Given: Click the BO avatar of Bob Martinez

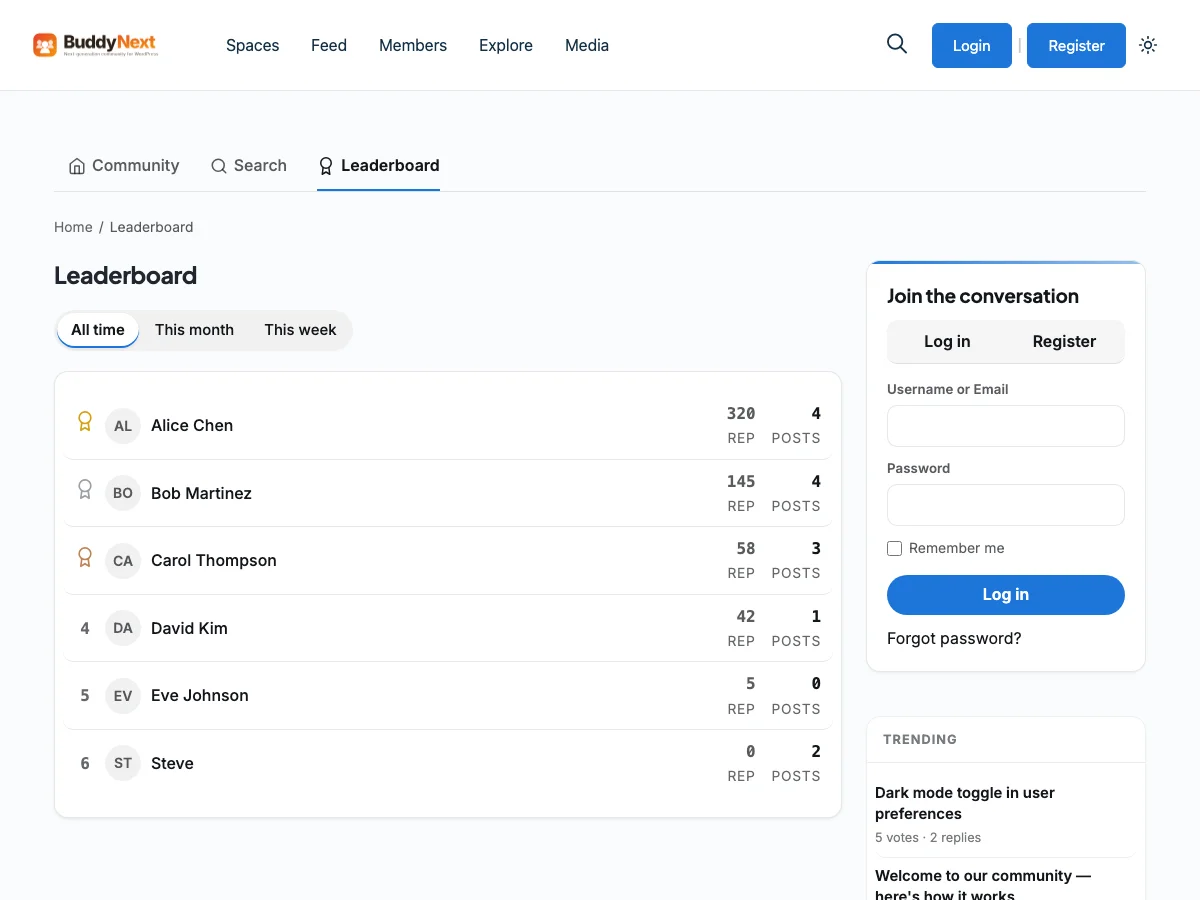Looking at the screenshot, I should (123, 493).
